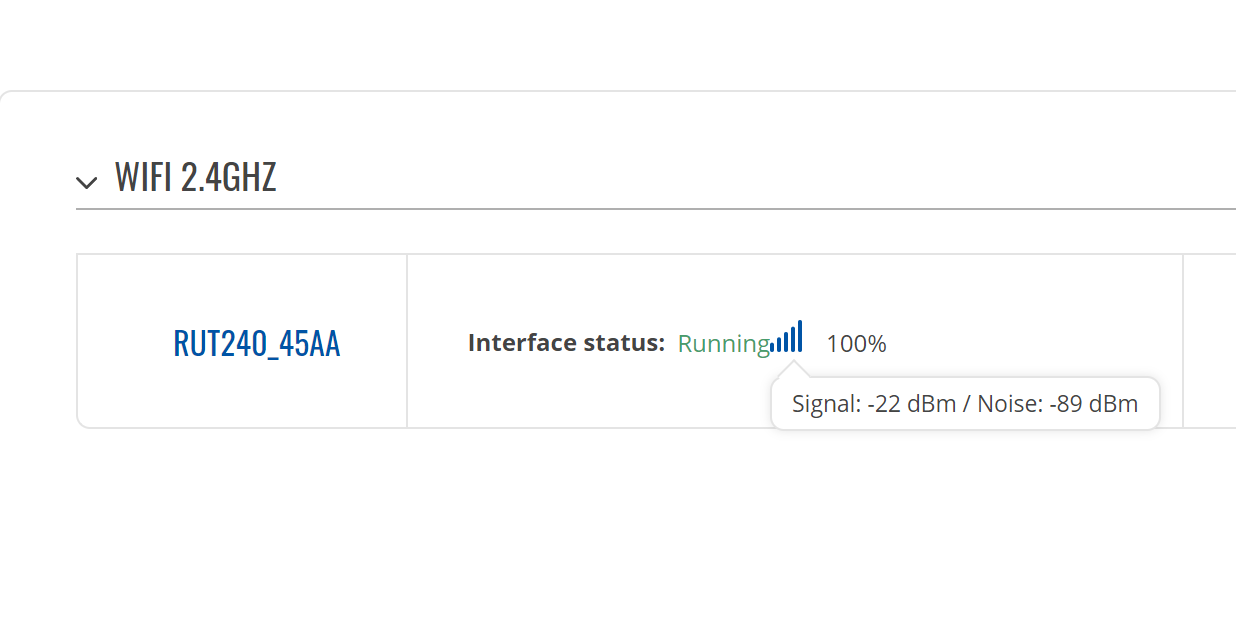Click the 100% signal percentage value

856,344
